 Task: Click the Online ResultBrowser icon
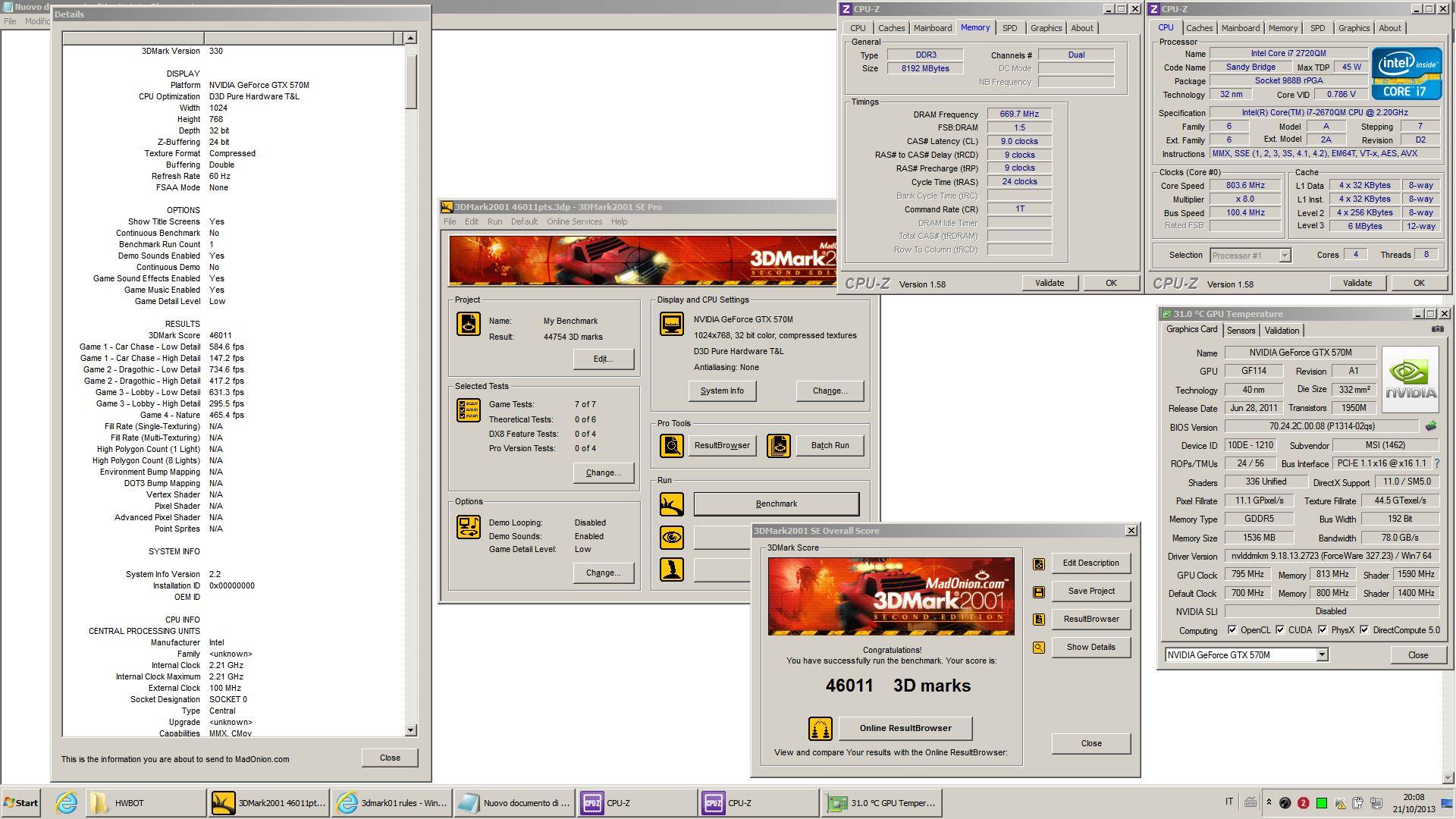pos(820,729)
